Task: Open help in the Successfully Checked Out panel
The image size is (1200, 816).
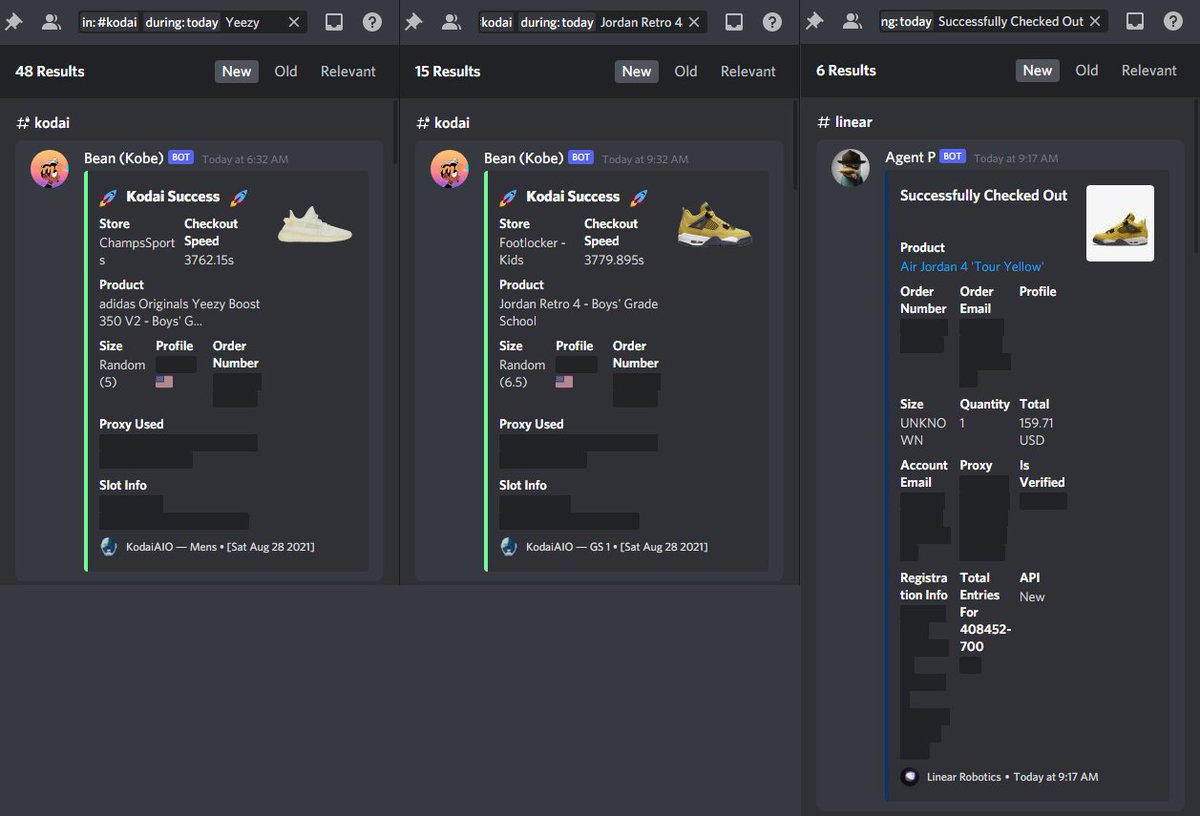Action: (1173, 21)
